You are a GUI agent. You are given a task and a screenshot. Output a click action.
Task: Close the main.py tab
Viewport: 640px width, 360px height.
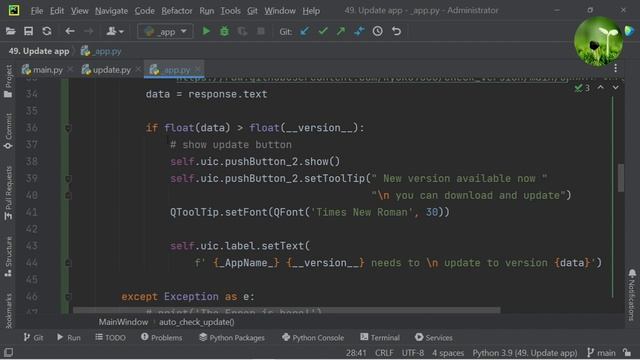70,69
